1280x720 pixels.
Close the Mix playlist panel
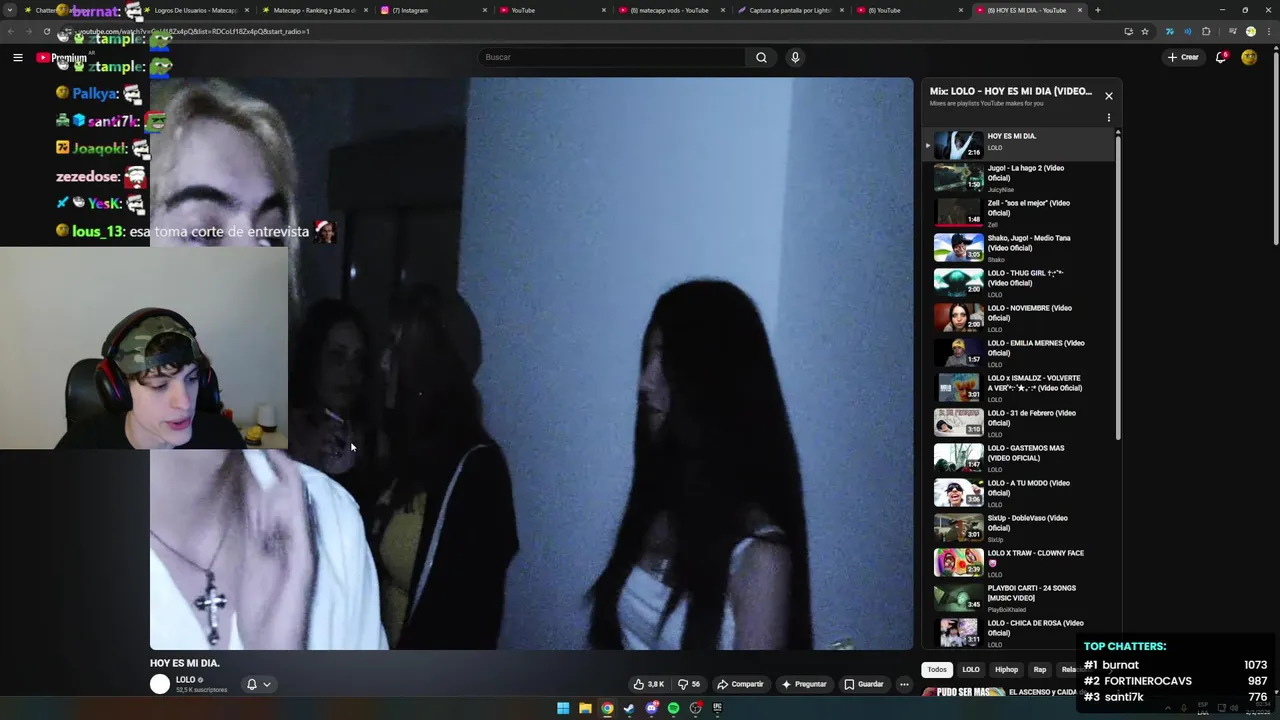coord(1108,96)
